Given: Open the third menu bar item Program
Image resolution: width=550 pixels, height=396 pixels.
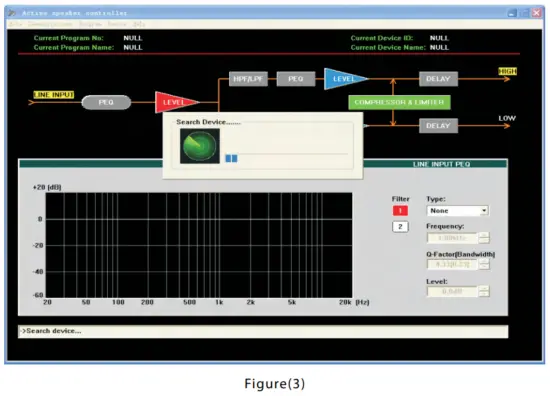Looking at the screenshot, I should (x=90, y=24).
